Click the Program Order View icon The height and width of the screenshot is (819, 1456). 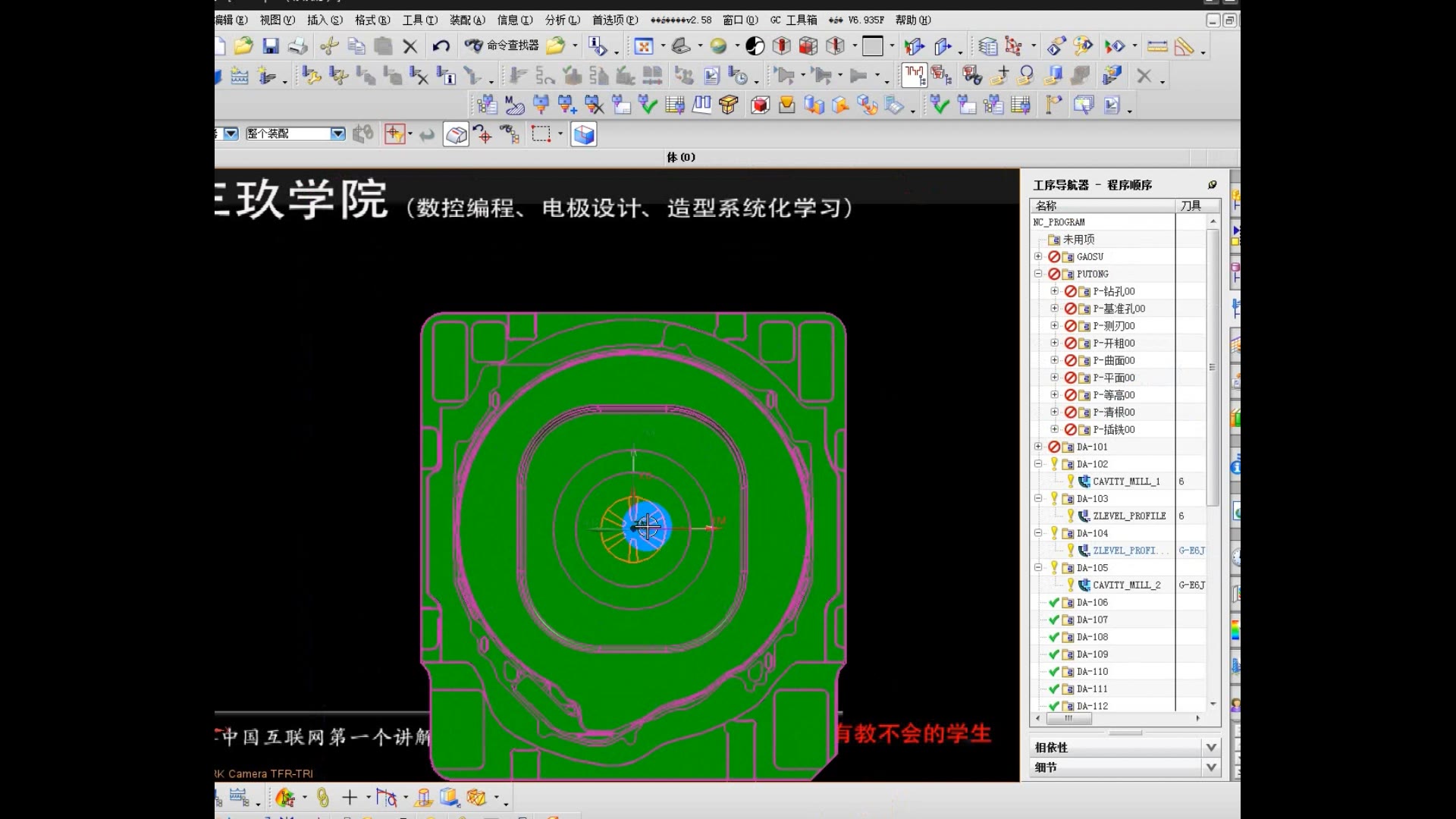914,75
